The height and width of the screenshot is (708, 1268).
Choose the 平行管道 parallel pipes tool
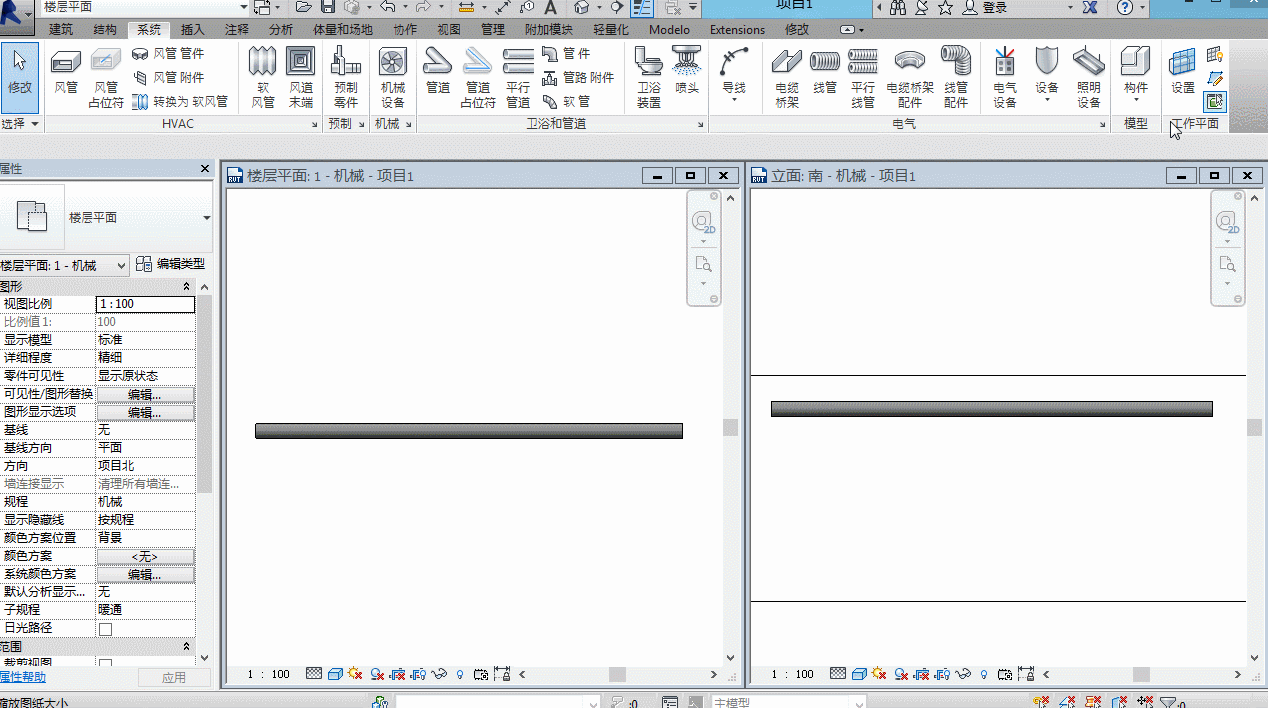tap(518, 77)
